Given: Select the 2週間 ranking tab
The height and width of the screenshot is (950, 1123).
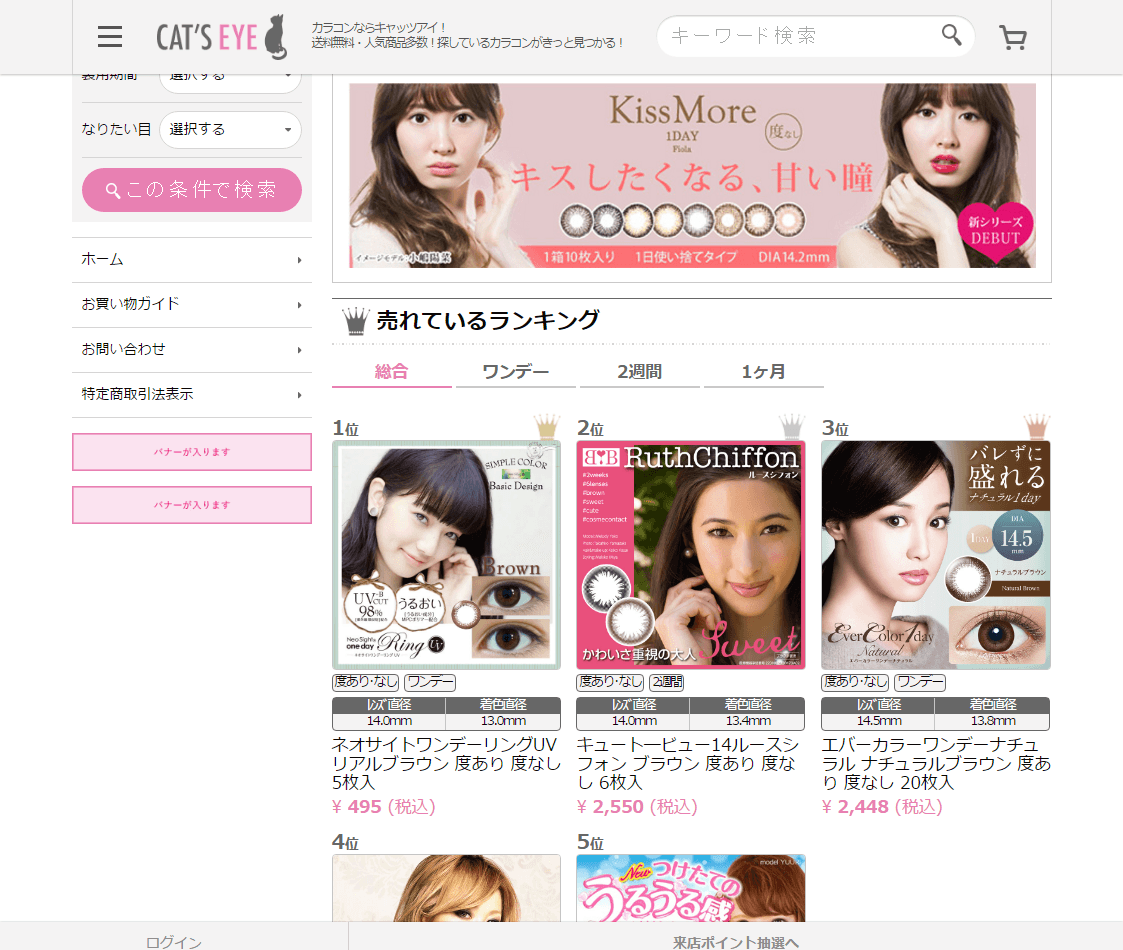Looking at the screenshot, I should click(x=640, y=373).
